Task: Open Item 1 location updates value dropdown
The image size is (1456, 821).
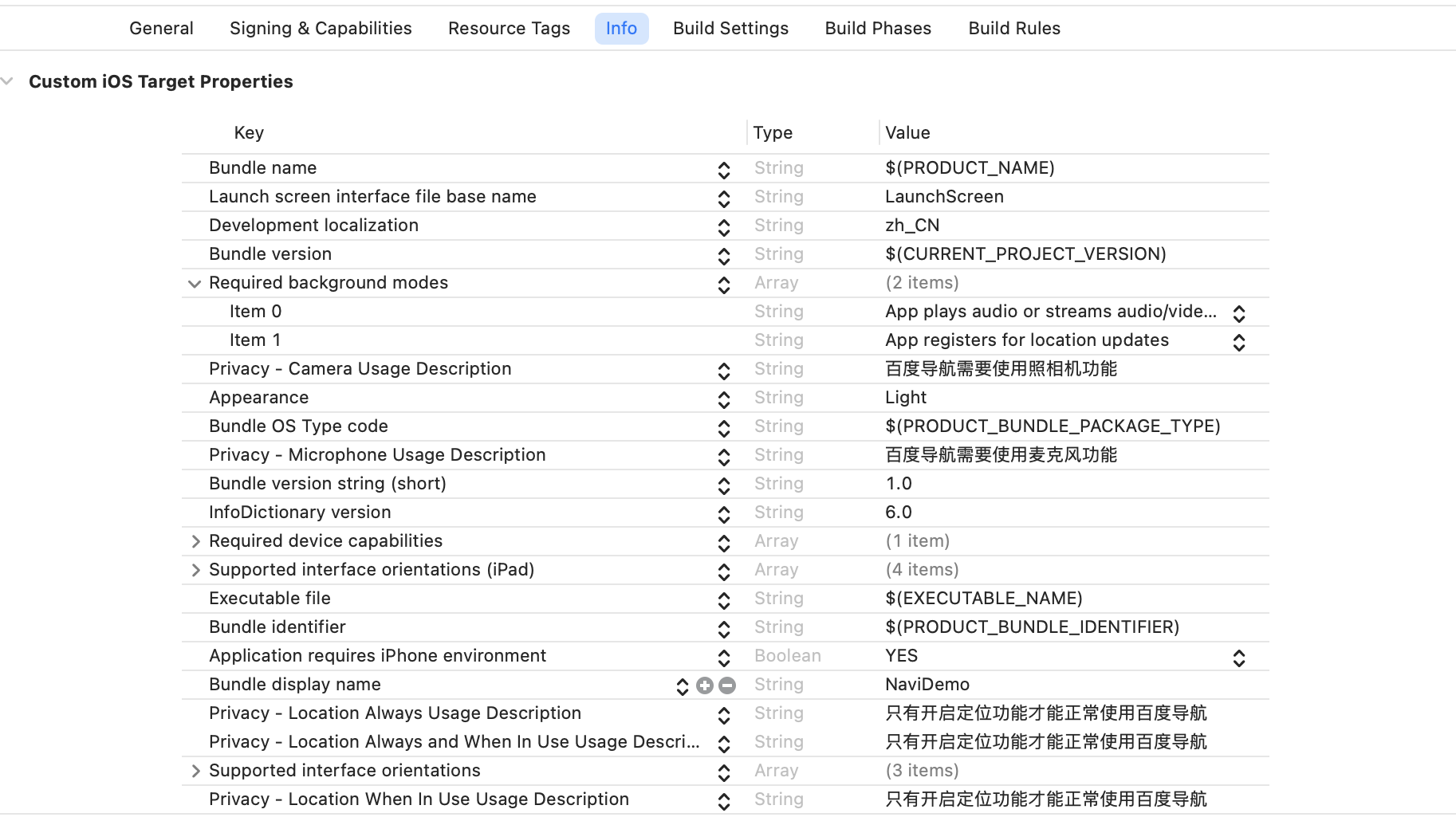Action: tap(1238, 342)
